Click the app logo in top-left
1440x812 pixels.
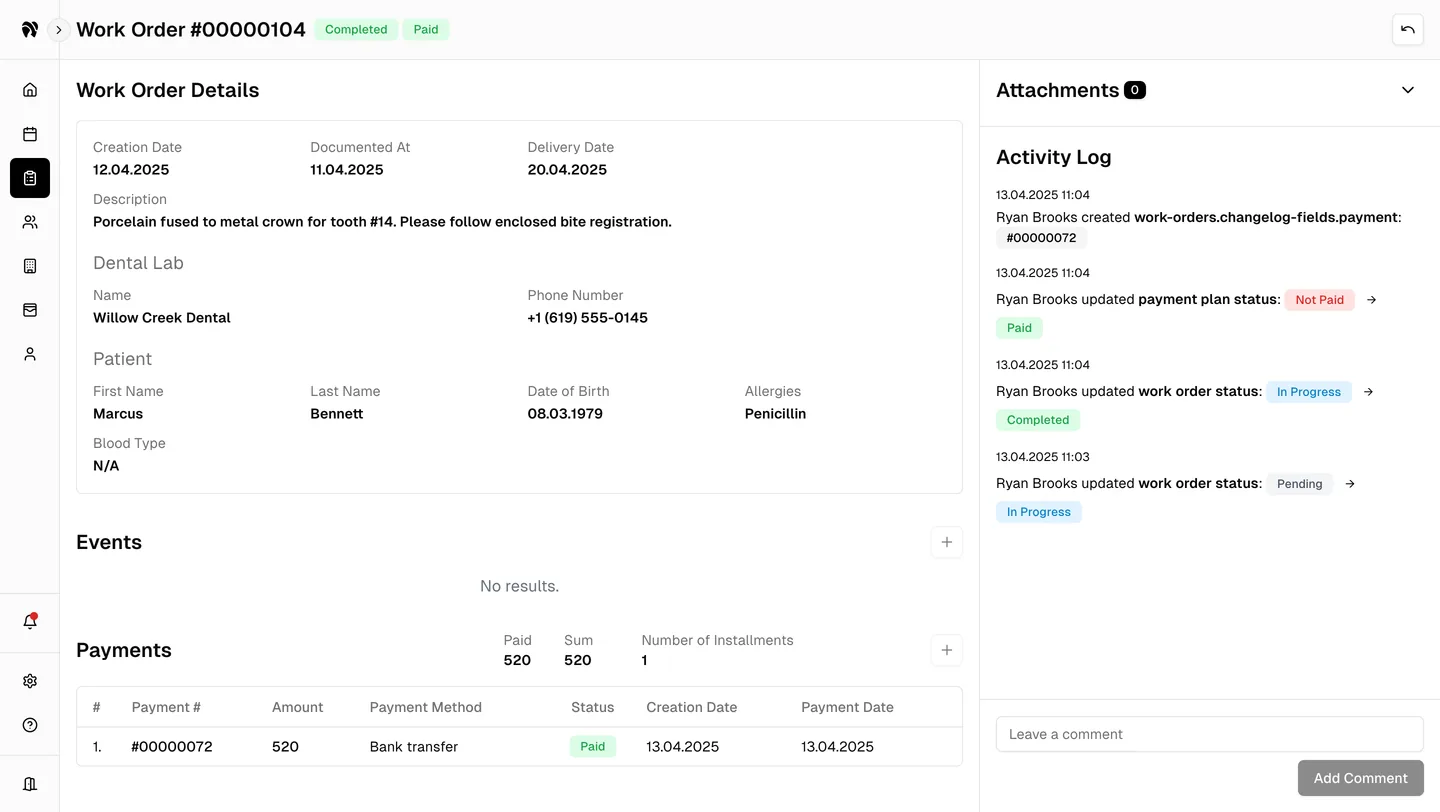[30, 30]
